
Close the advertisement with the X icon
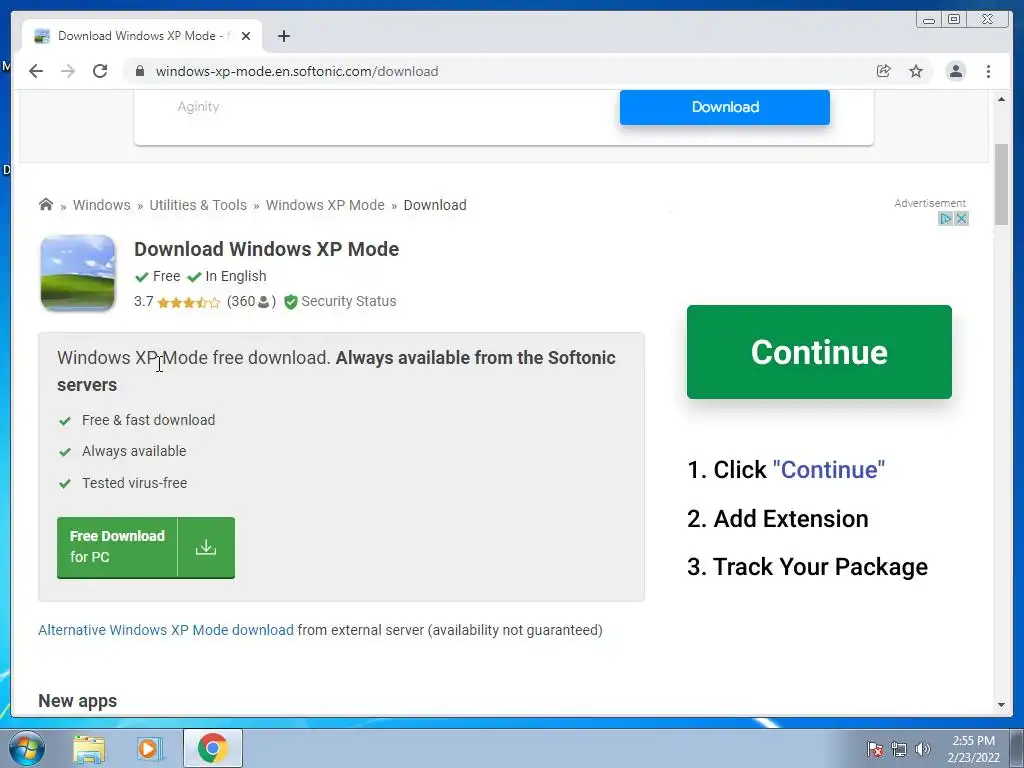click(961, 219)
